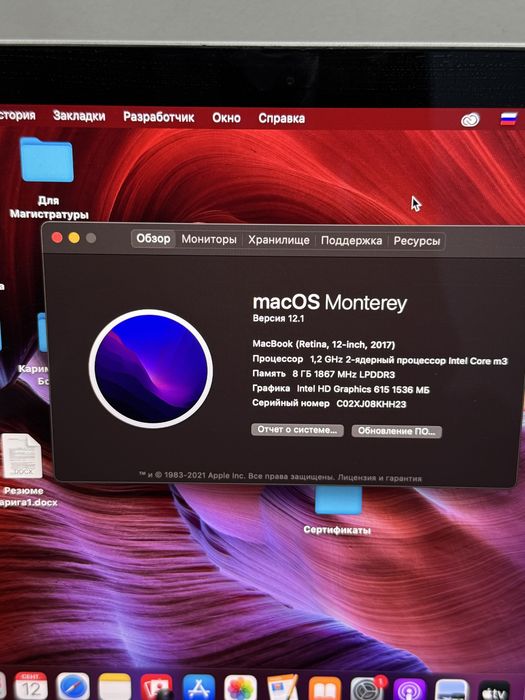Viewport: 525px width, 700px height.
Task: Open System Preferences with the notification badge
Action: (x=367, y=689)
